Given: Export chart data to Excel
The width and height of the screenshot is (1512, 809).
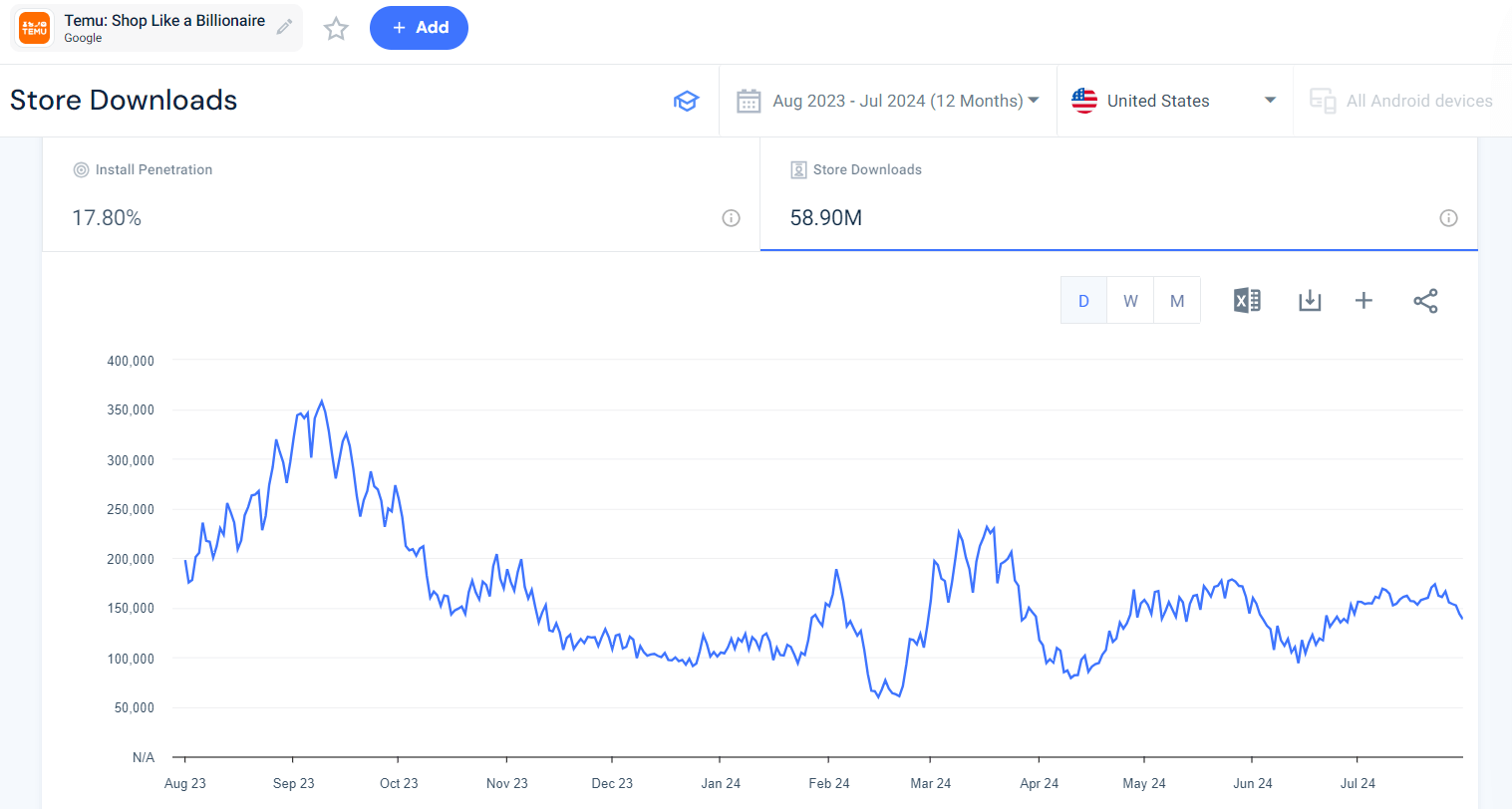Looking at the screenshot, I should coord(1247,301).
